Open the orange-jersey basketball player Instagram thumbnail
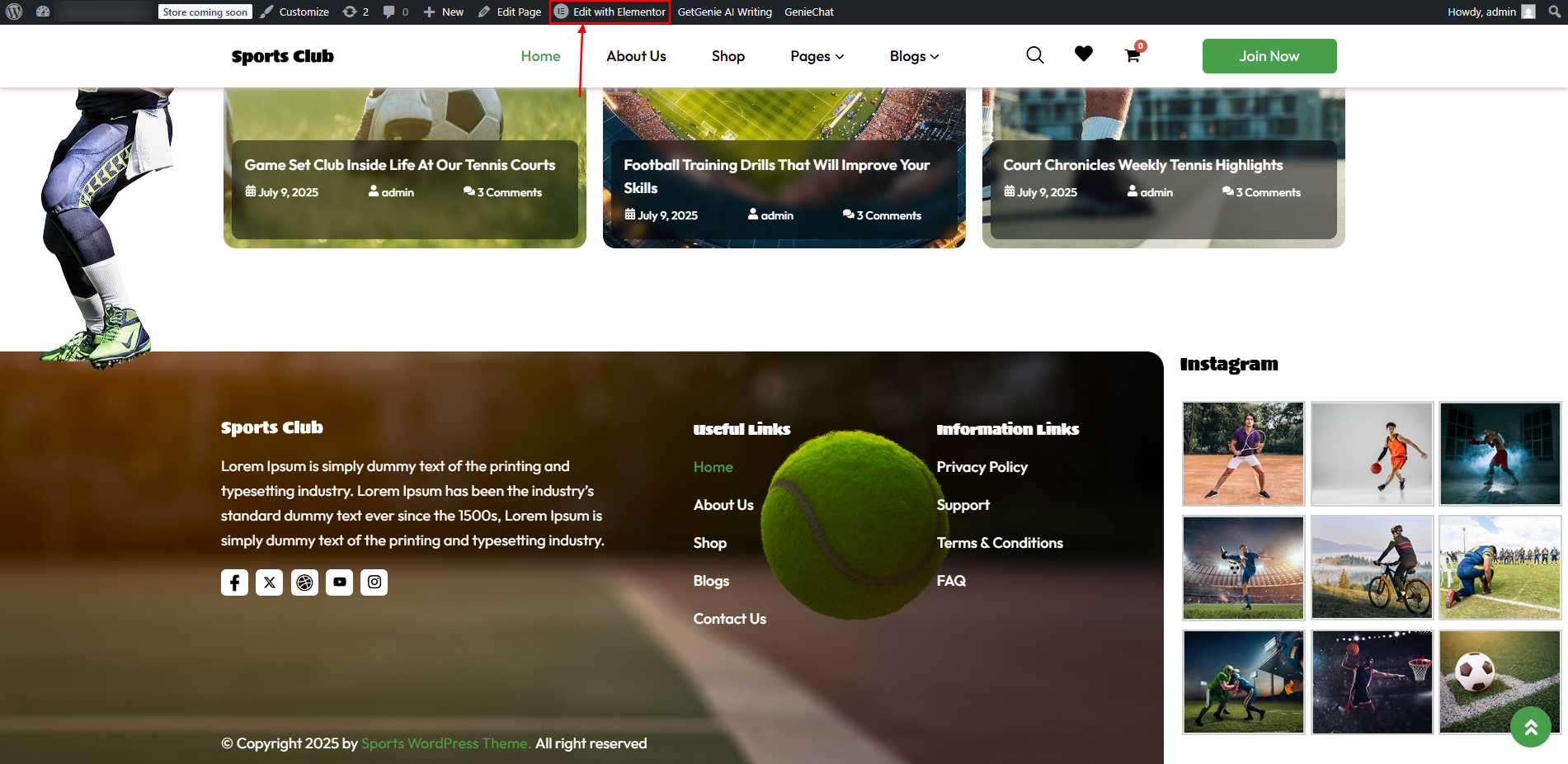Screen dimensions: 1568x764 1372,454
